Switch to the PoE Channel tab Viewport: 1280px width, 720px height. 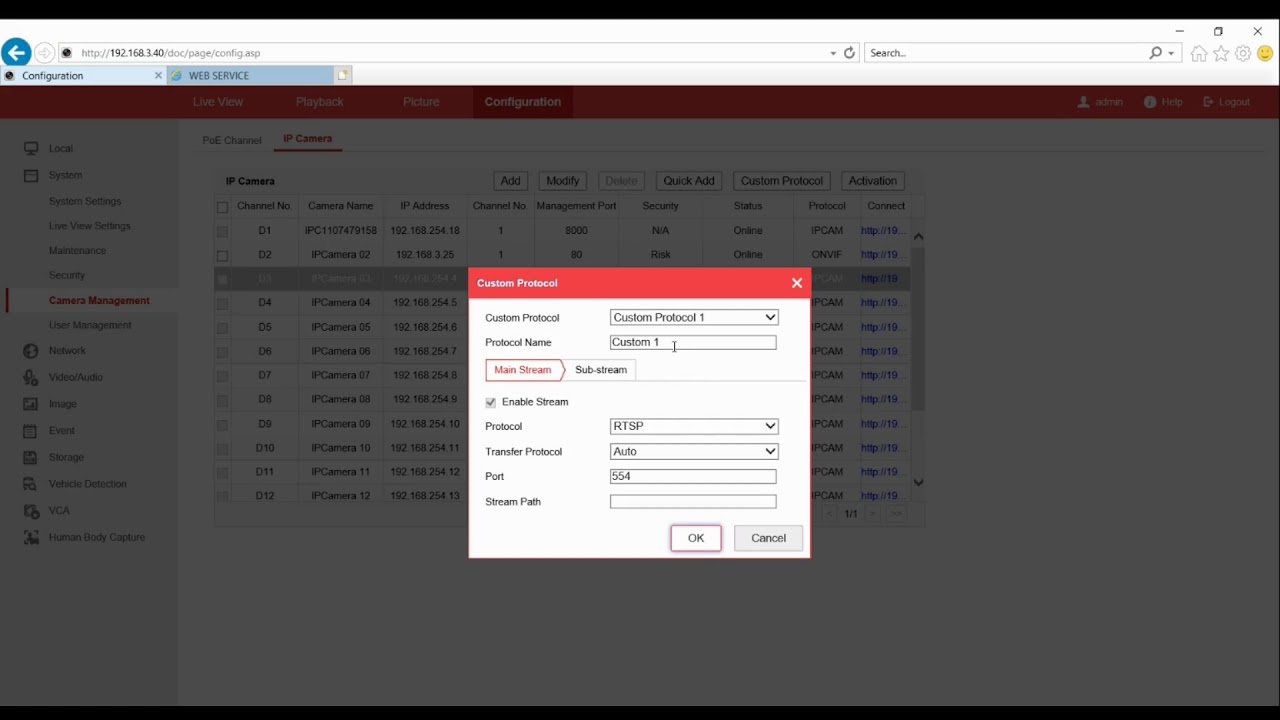tap(232, 140)
